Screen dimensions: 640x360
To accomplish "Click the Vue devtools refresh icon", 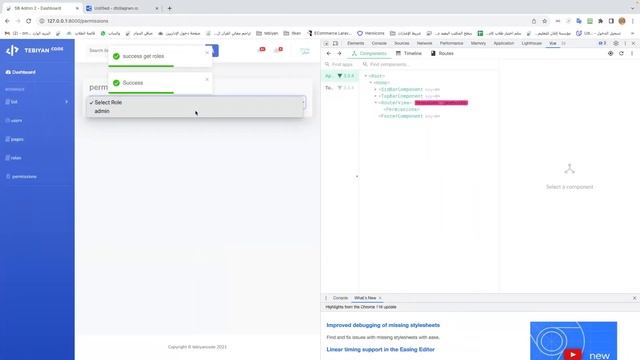I will pyautogui.click(x=621, y=53).
